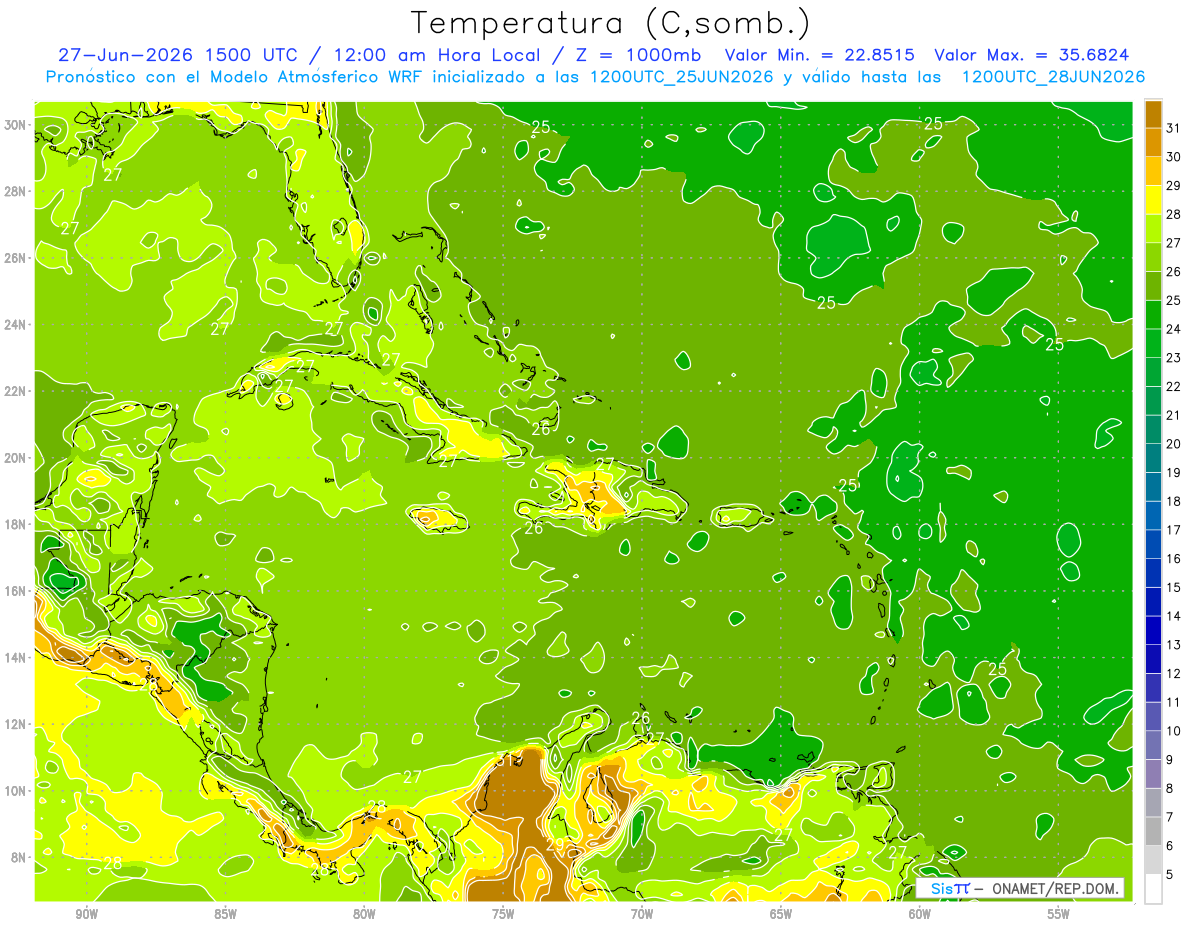Click the color scale label "13"
This screenshot has height=927, width=1200.
(x=1174, y=645)
